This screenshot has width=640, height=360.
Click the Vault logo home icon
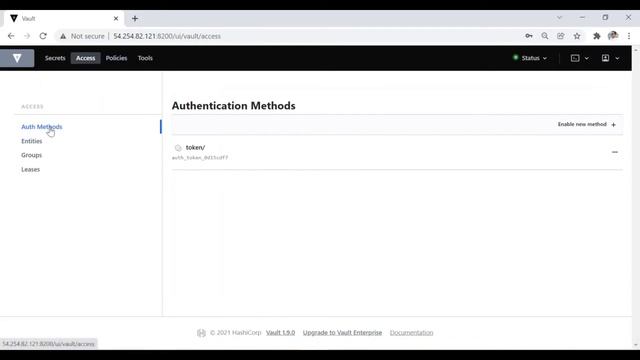tap(17, 58)
